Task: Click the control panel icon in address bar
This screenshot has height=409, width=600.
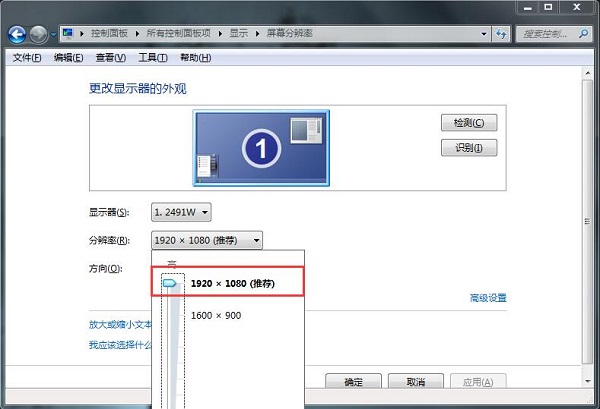Action: click(x=68, y=34)
